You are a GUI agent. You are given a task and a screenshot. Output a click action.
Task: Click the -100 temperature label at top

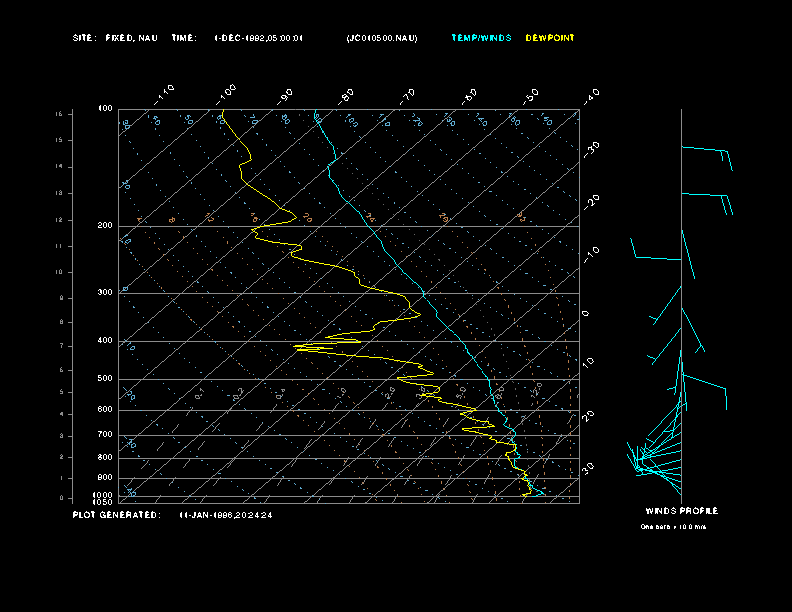[x=226, y=95]
